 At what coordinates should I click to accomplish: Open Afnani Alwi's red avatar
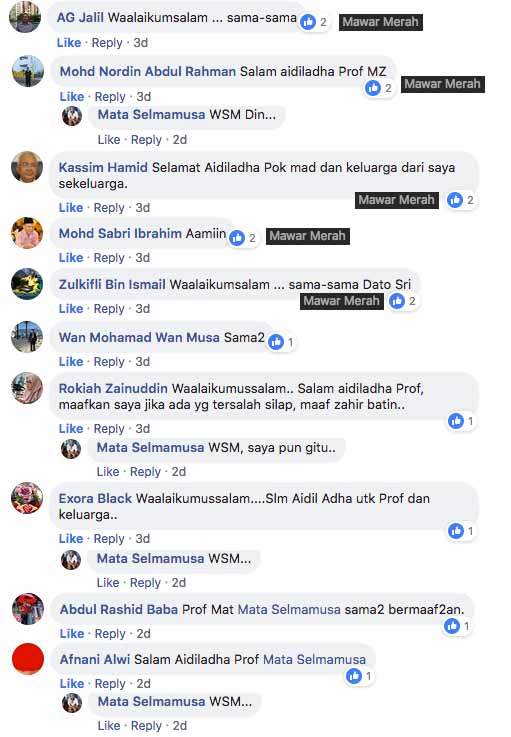pyautogui.click(x=28, y=659)
